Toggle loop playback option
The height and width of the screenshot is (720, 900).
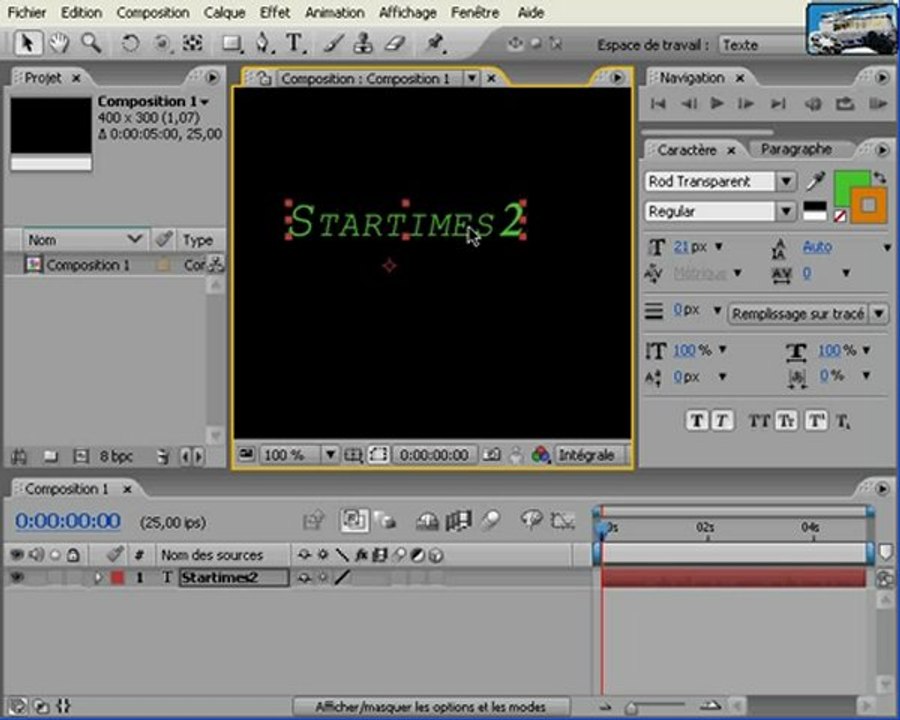point(844,104)
